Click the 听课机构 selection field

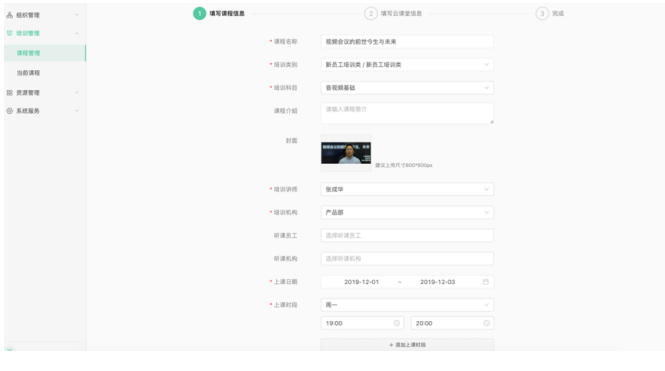click(407, 259)
